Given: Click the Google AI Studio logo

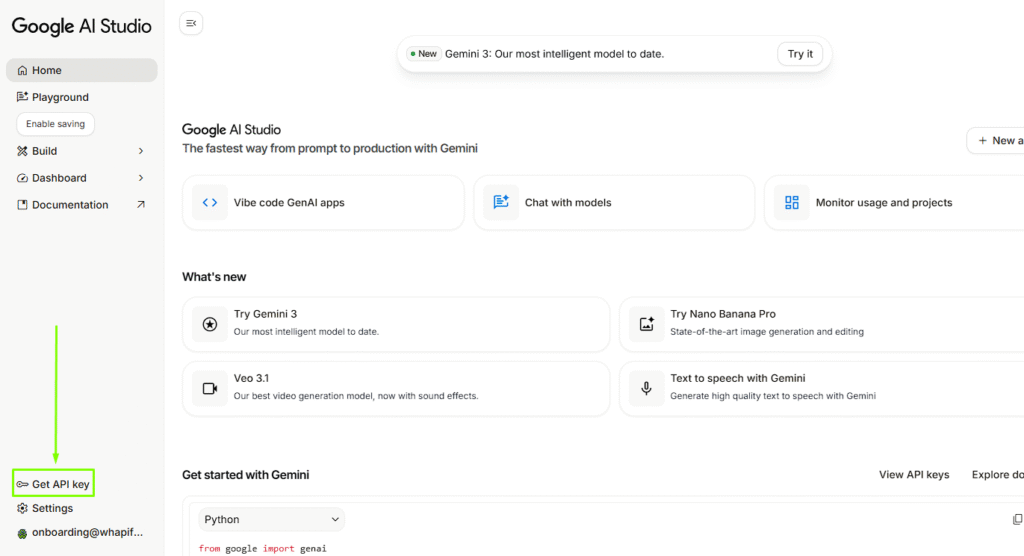Looking at the screenshot, I should [82, 26].
